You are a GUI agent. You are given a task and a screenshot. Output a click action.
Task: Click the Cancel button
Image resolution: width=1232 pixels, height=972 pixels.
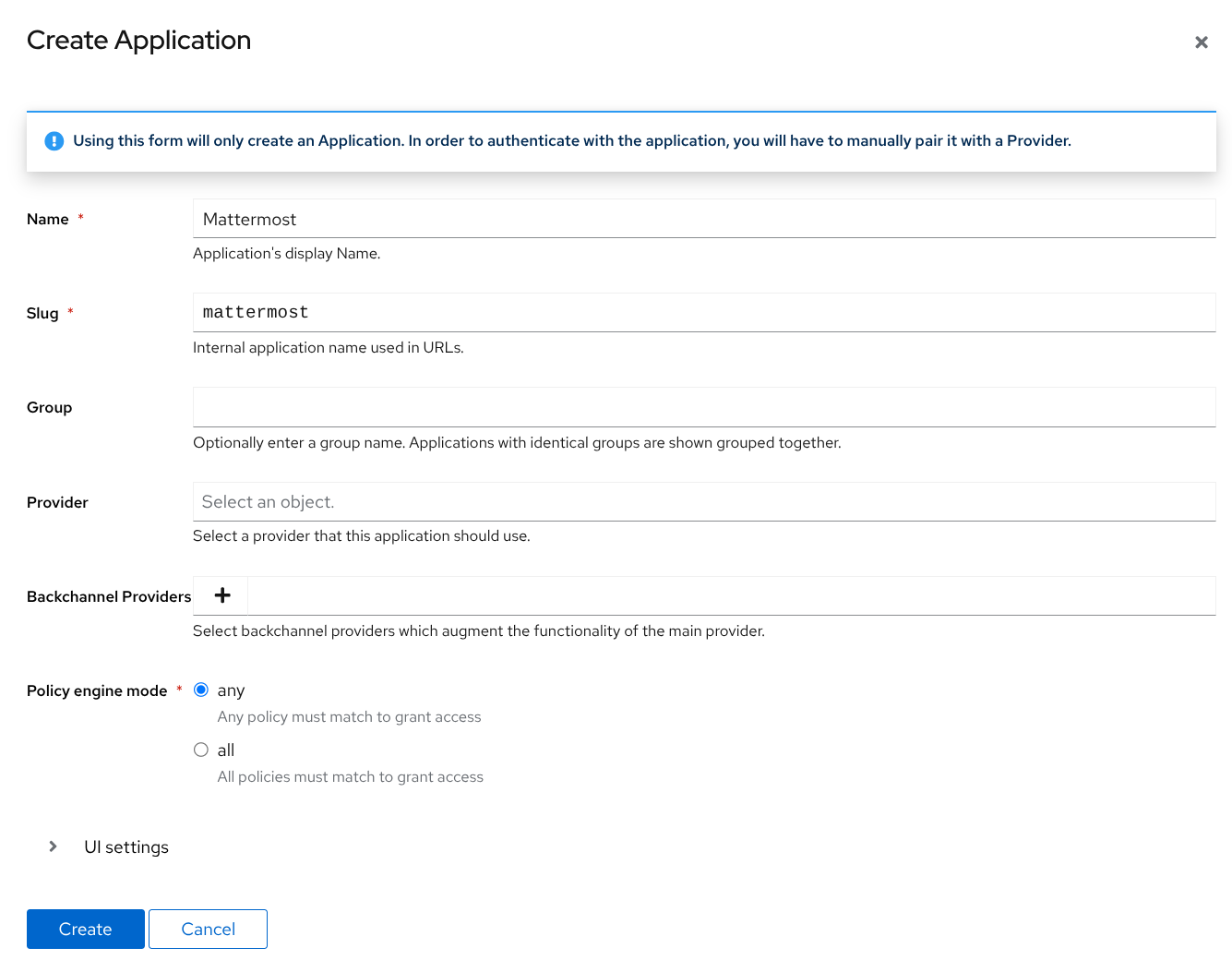pyautogui.click(x=209, y=930)
